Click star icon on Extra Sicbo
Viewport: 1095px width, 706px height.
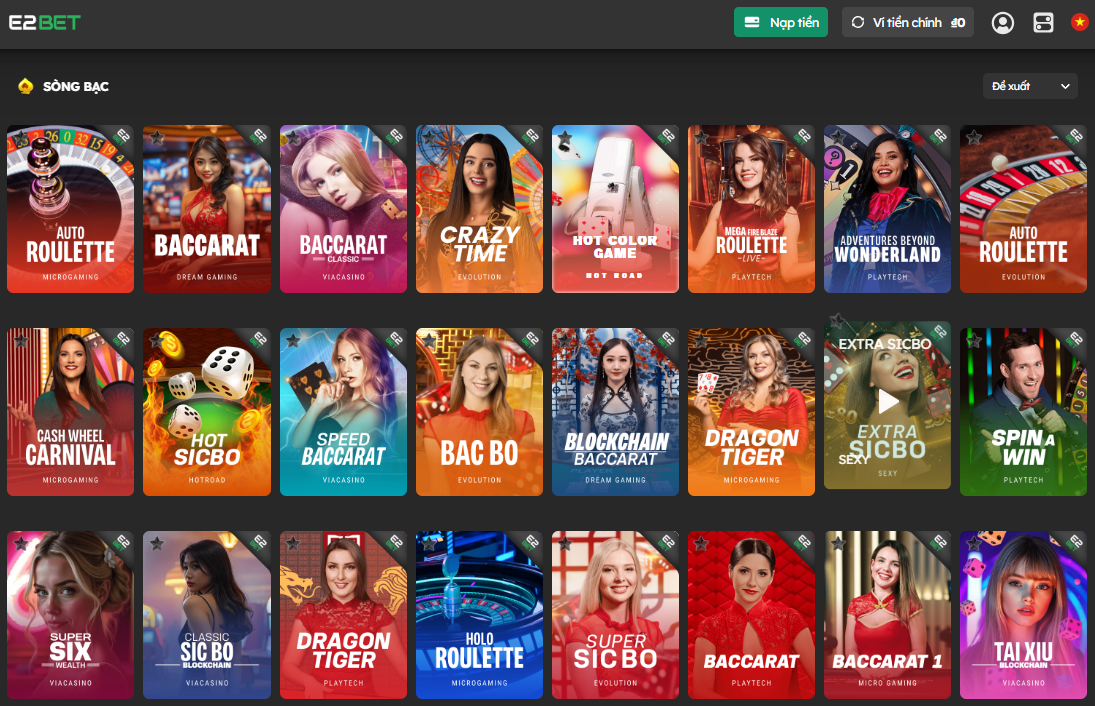[837, 322]
